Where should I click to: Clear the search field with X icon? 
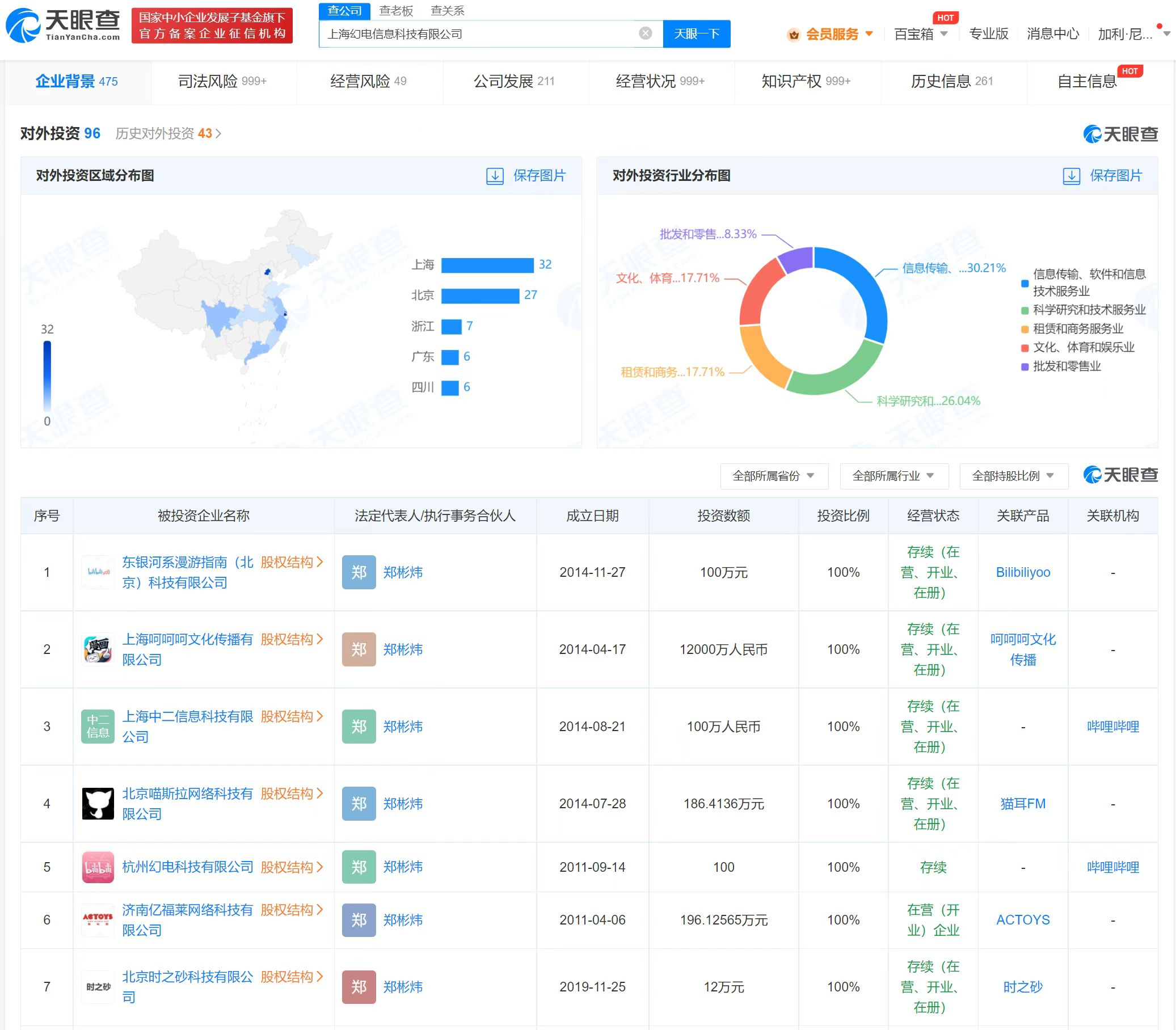[x=646, y=33]
